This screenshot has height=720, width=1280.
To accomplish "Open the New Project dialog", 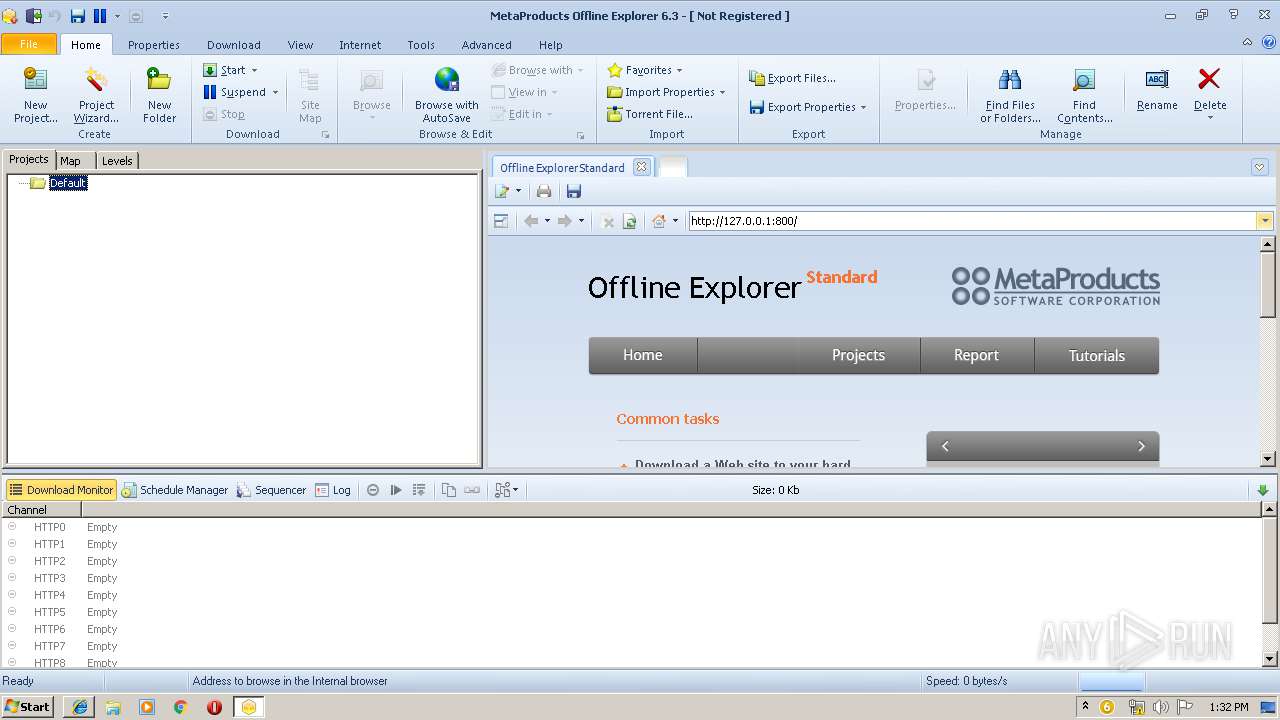I will pos(35,94).
